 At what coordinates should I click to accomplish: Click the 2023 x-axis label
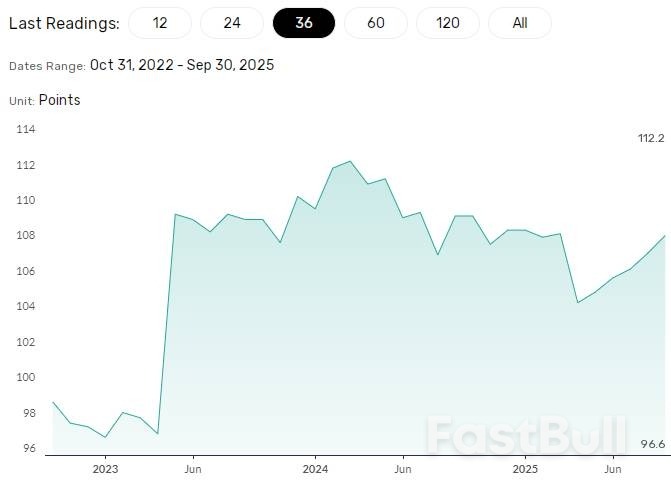[105, 468]
